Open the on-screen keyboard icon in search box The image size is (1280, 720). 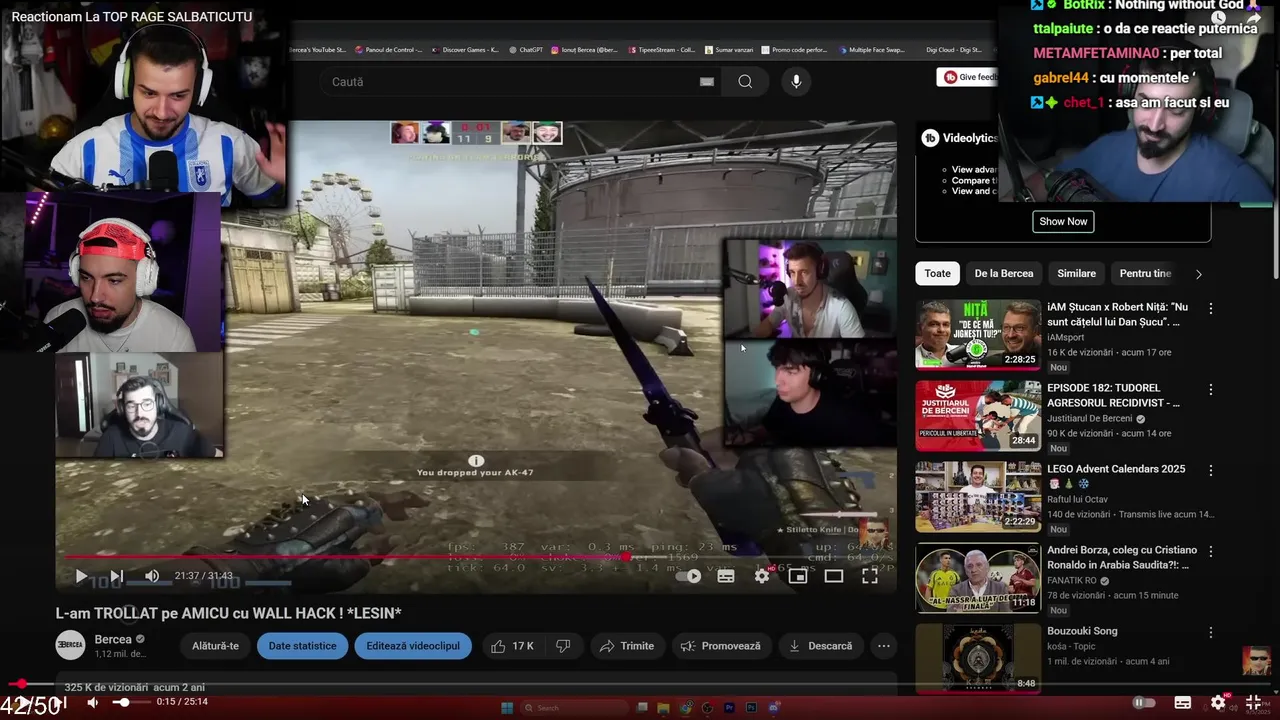click(x=707, y=82)
